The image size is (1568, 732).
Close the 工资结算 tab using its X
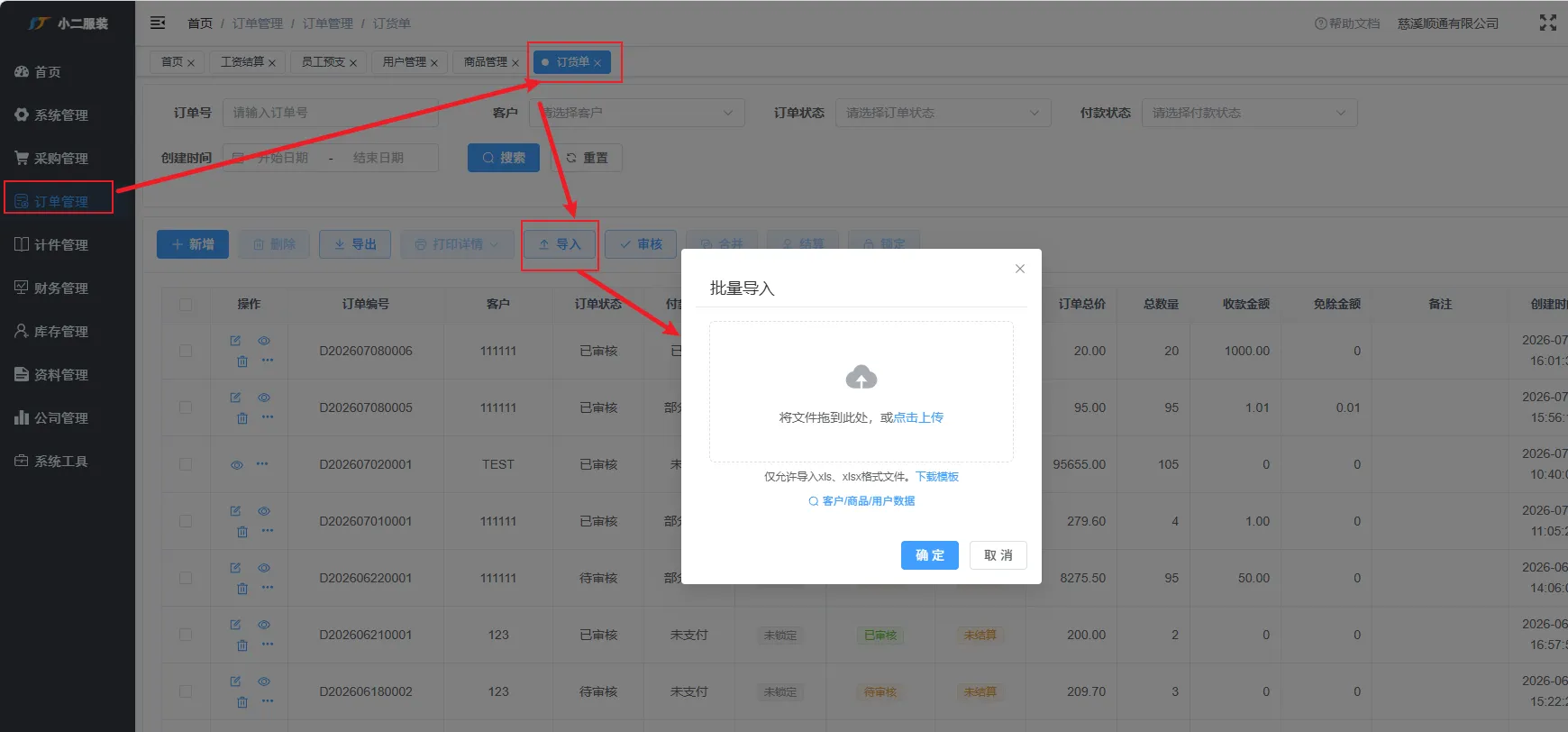[x=272, y=63]
